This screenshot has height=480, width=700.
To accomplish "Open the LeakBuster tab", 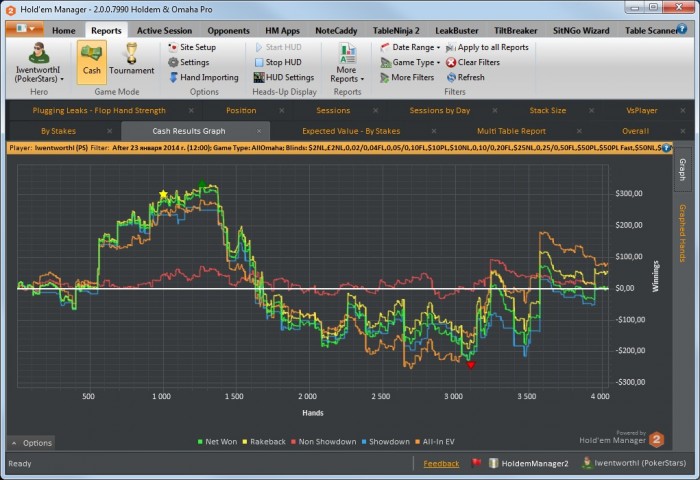I will (457, 31).
